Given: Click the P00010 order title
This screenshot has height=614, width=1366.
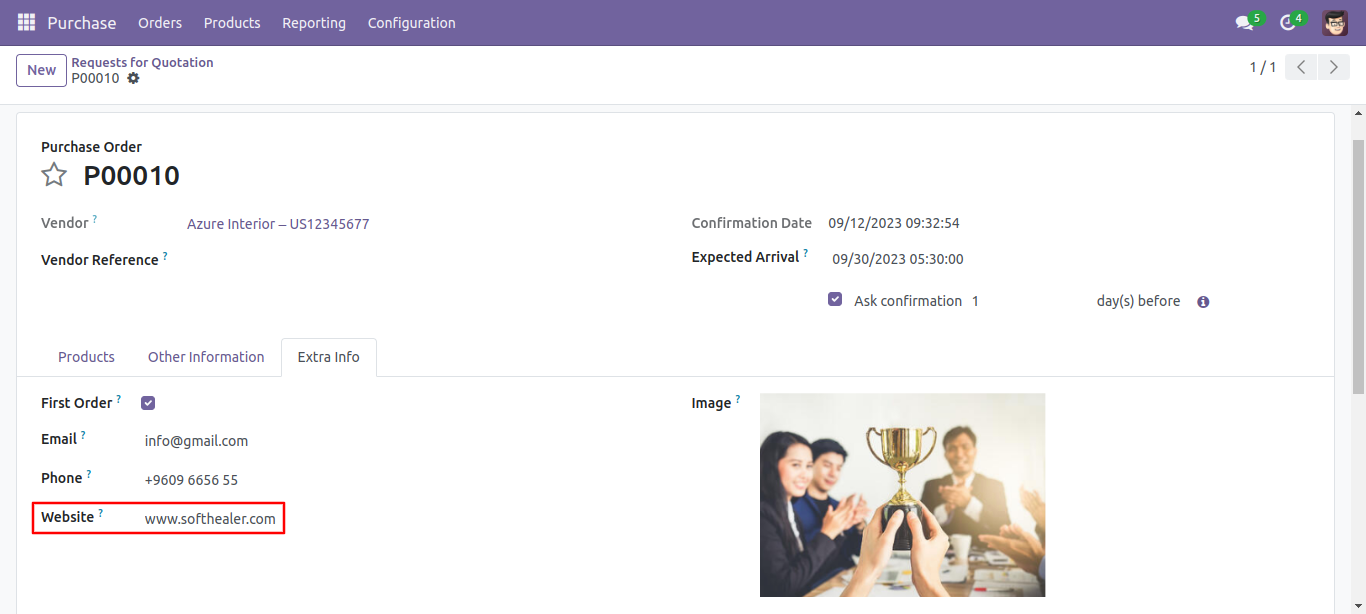Looking at the screenshot, I should click(132, 176).
